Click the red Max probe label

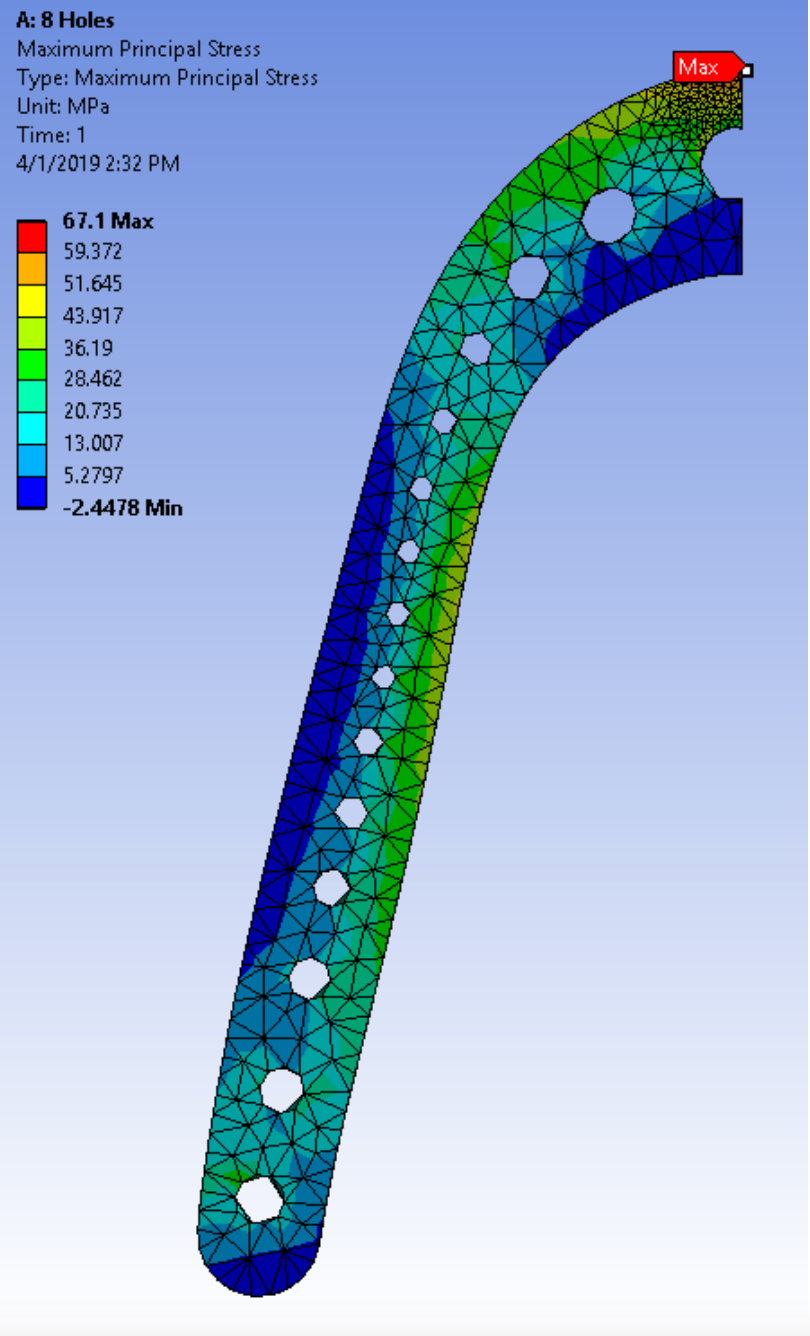(x=707, y=68)
